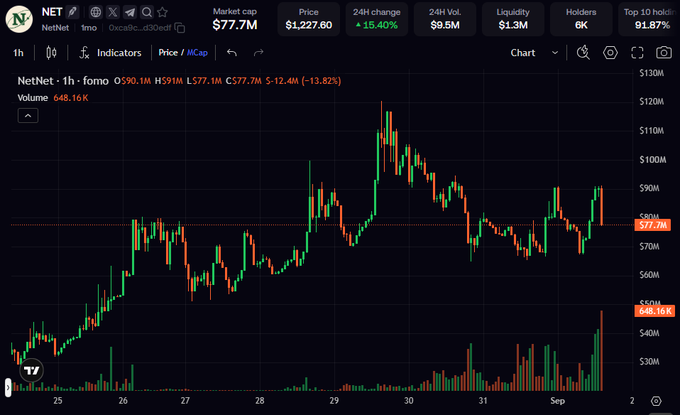The image size is (680, 415).
Task: Click the Holders 6K card
Action: pos(581,19)
